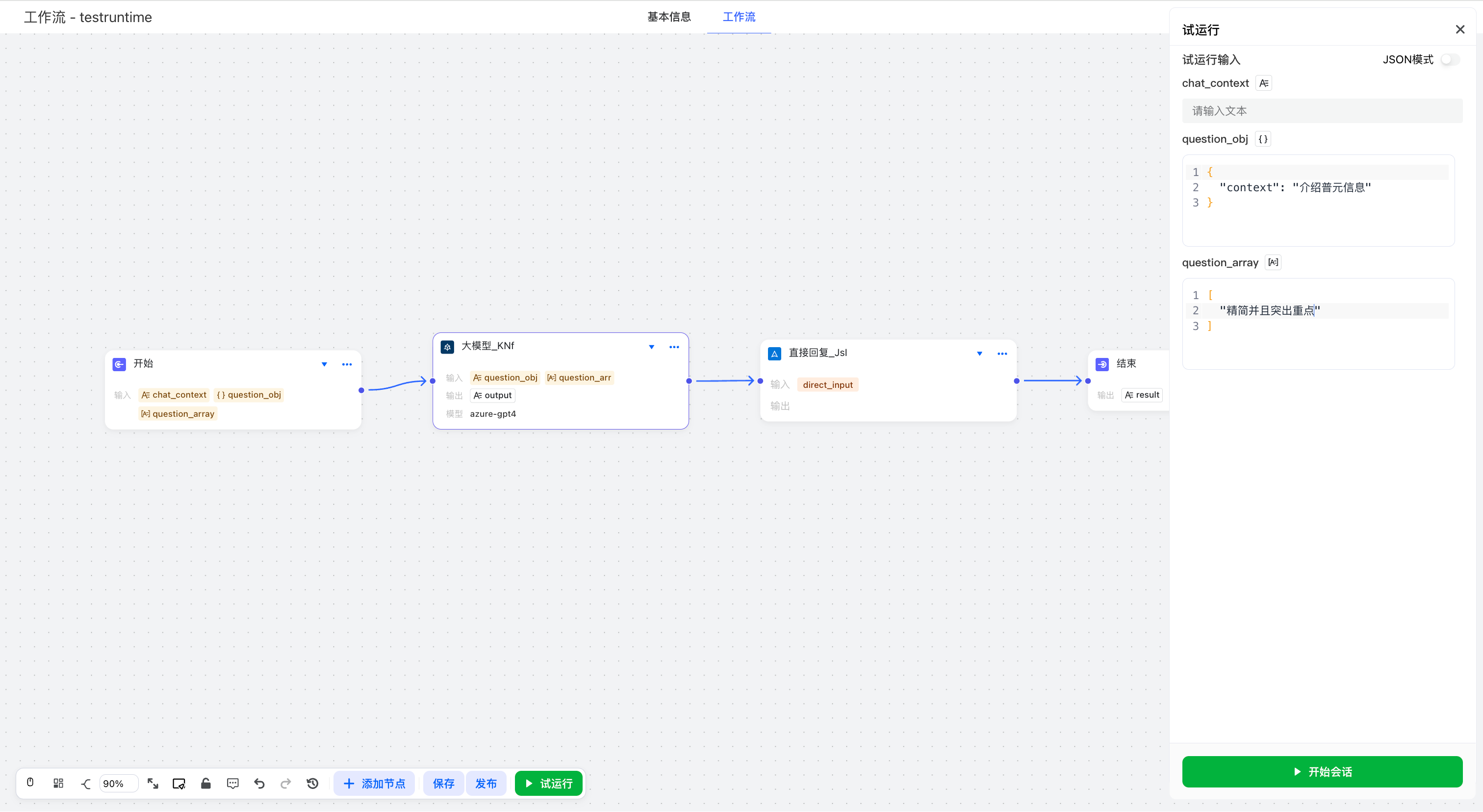Collapse the 大模型_KNf node arrow
The image size is (1483, 812).
tap(651, 347)
